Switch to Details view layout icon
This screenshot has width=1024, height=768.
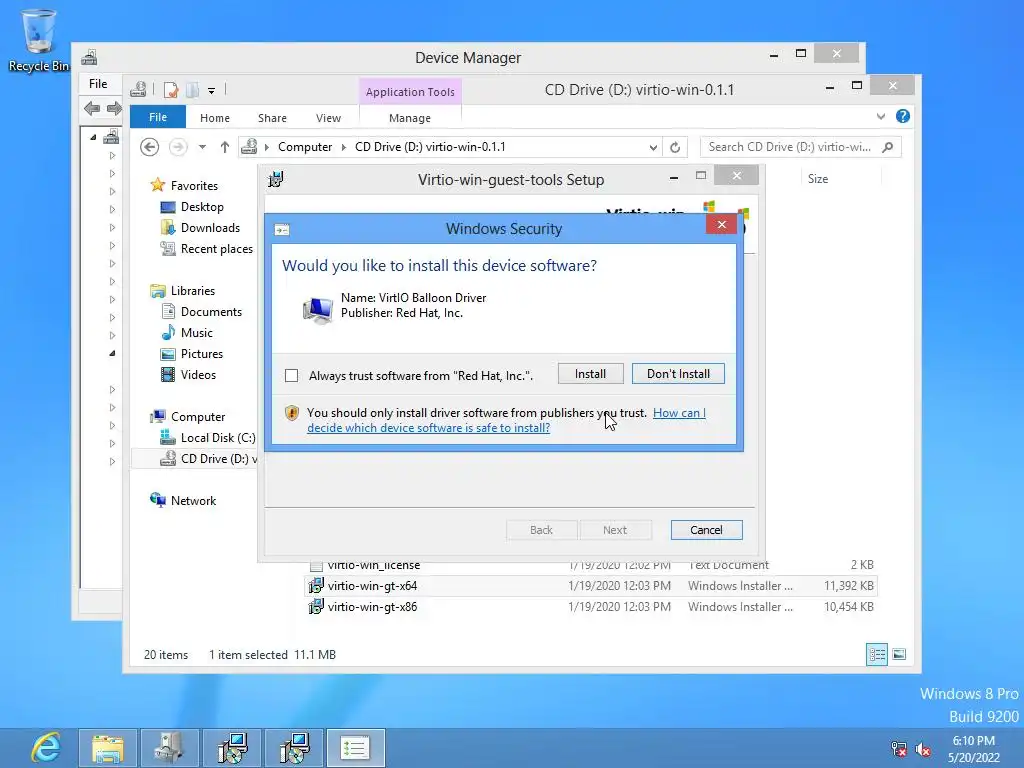876,654
